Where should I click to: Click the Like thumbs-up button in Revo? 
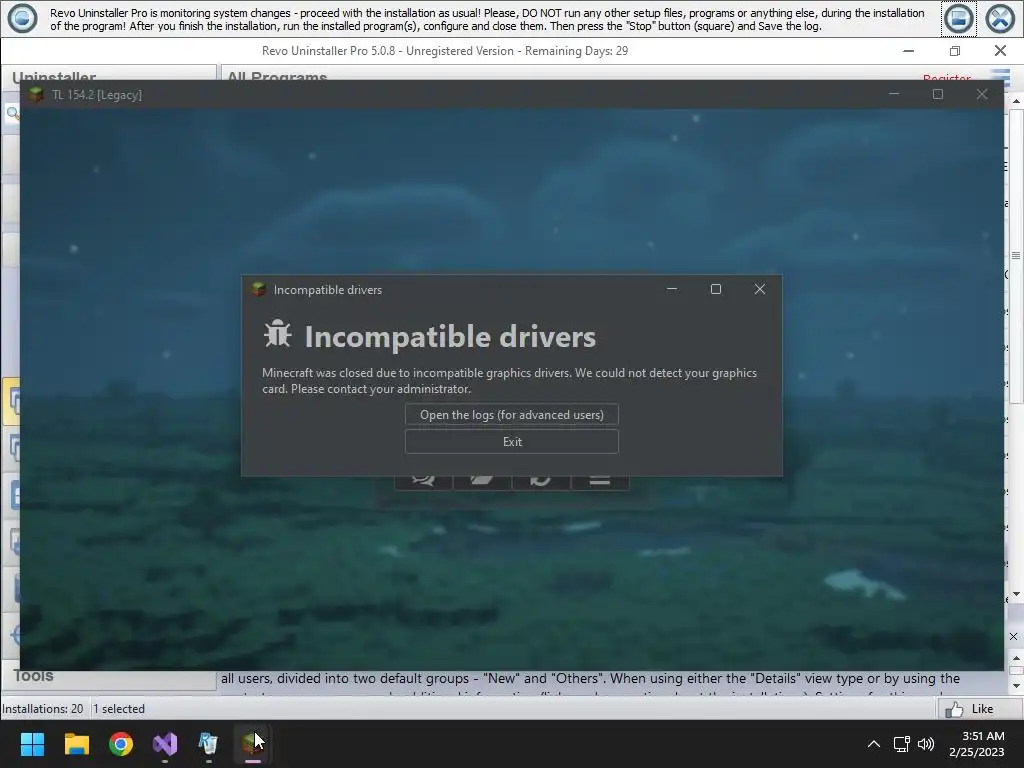click(x=969, y=709)
